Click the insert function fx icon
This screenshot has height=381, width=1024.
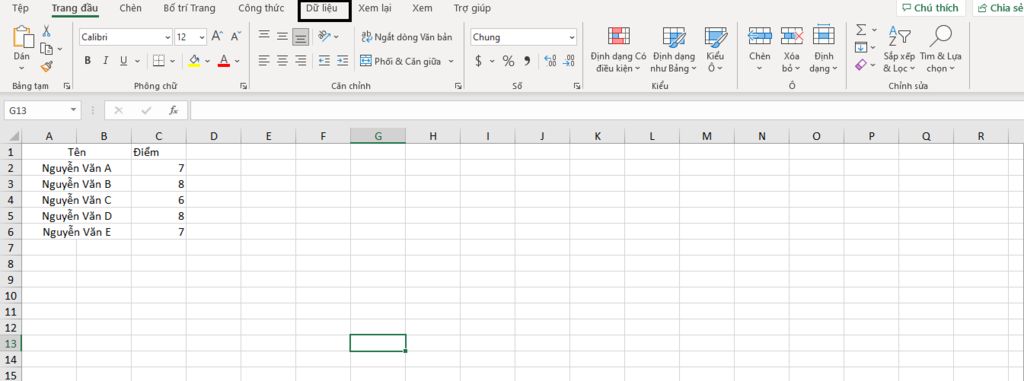pos(174,110)
